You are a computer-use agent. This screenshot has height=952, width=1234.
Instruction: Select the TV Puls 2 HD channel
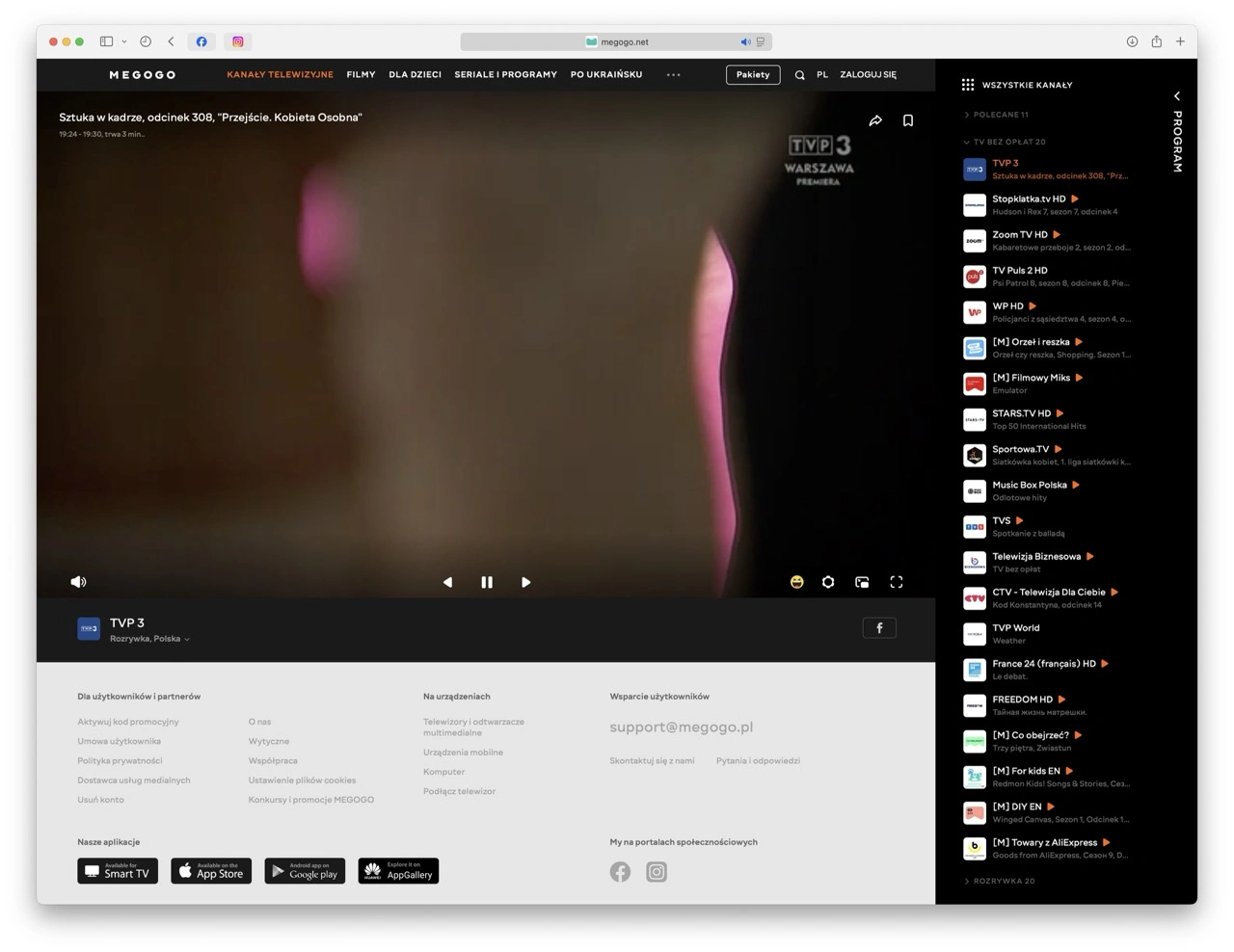click(1047, 277)
